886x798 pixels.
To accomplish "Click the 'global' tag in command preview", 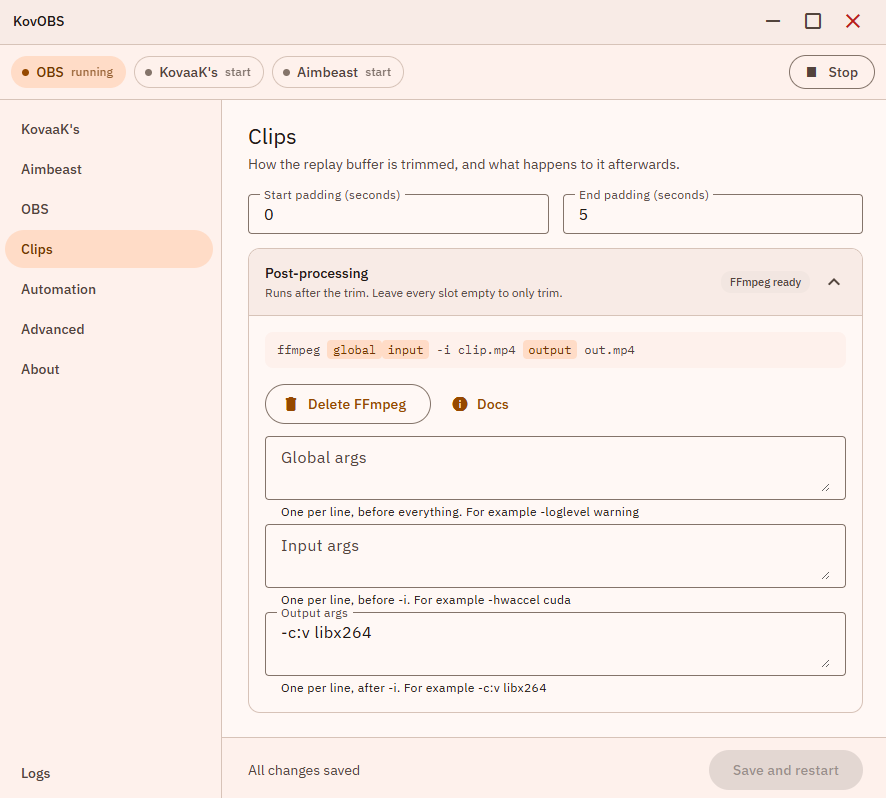I will pos(354,350).
